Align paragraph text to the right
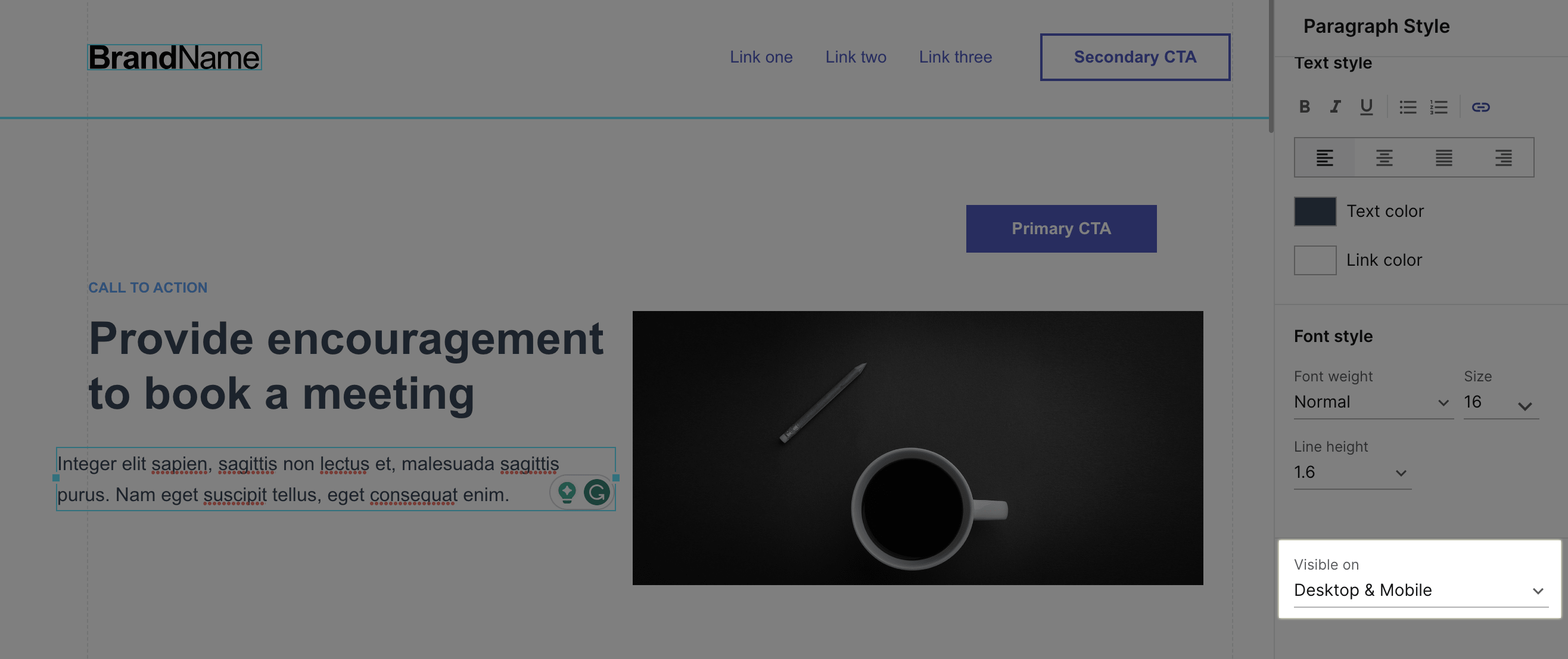Image resolution: width=1568 pixels, height=659 pixels. tap(1504, 158)
